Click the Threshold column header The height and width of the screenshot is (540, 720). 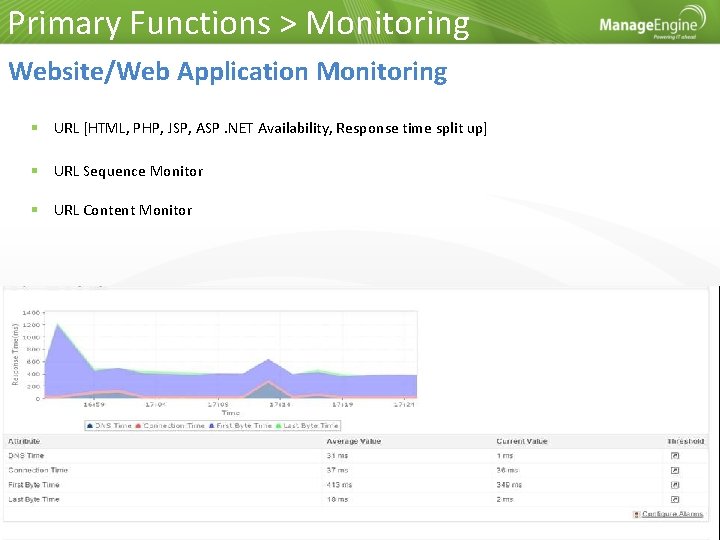tap(686, 441)
